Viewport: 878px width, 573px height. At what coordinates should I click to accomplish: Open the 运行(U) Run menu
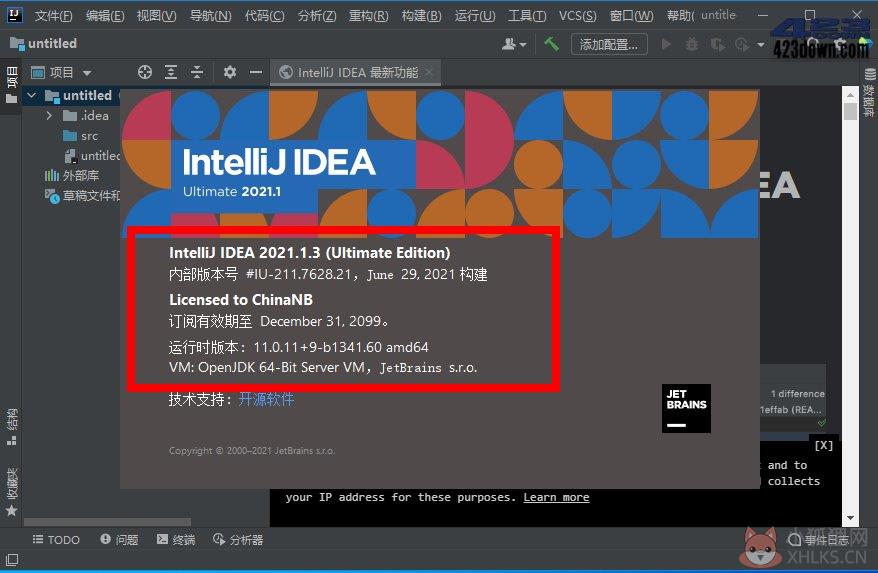[x=475, y=16]
